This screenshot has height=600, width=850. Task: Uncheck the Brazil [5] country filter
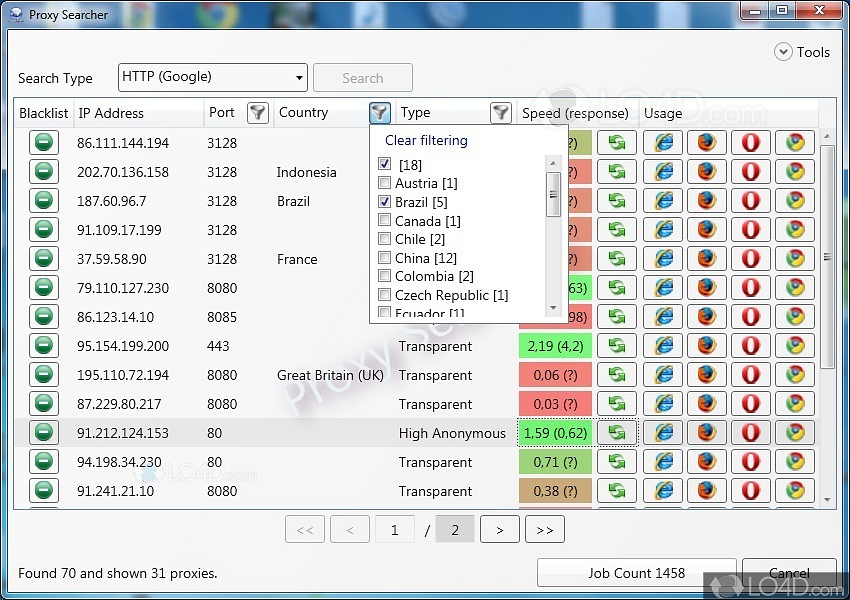pos(385,202)
